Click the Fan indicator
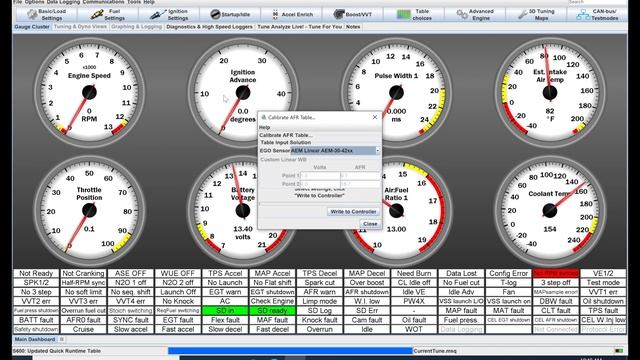Screen dimensions: 640x360 click(509, 292)
